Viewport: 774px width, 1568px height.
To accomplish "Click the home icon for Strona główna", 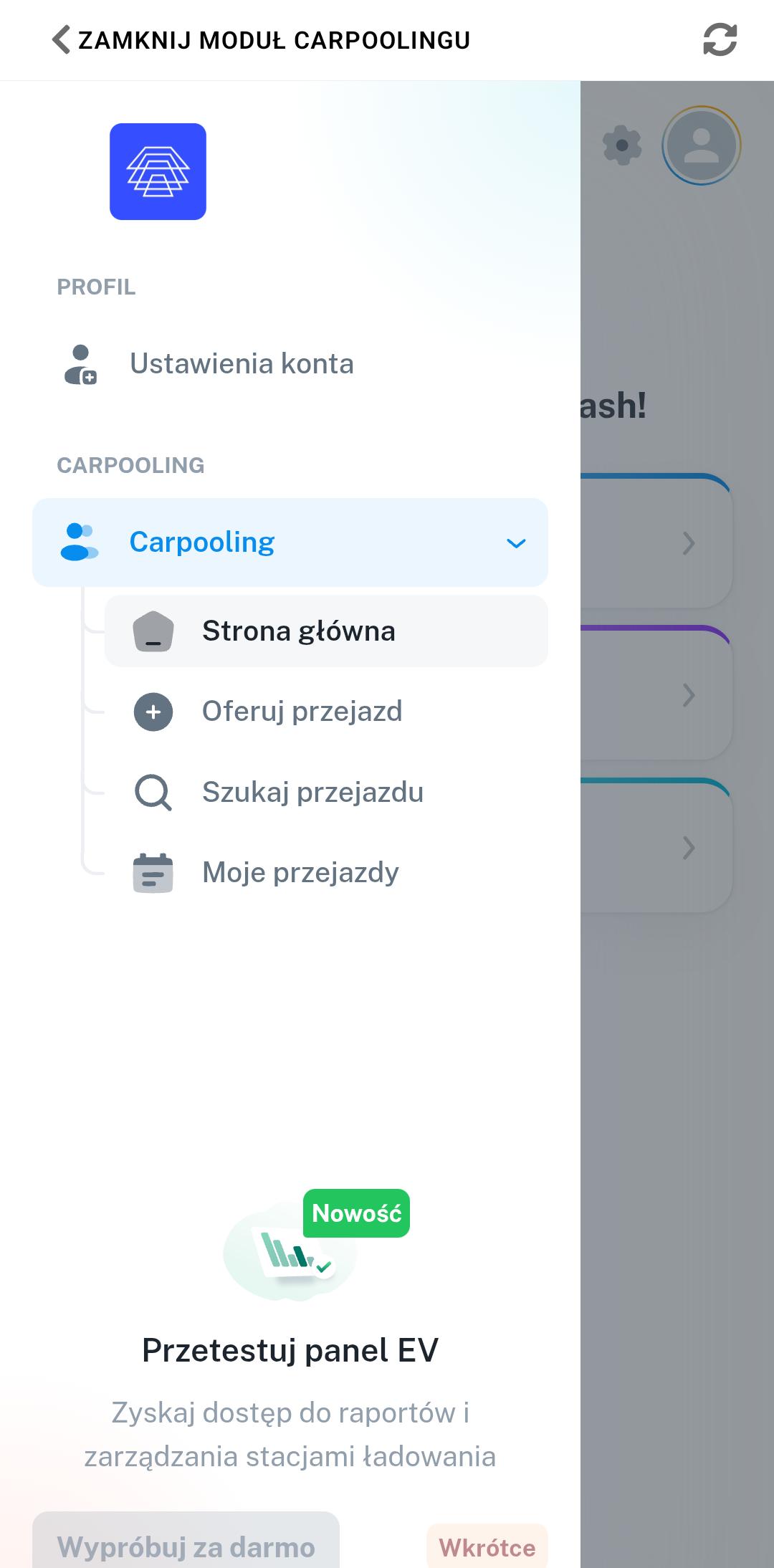I will [153, 631].
